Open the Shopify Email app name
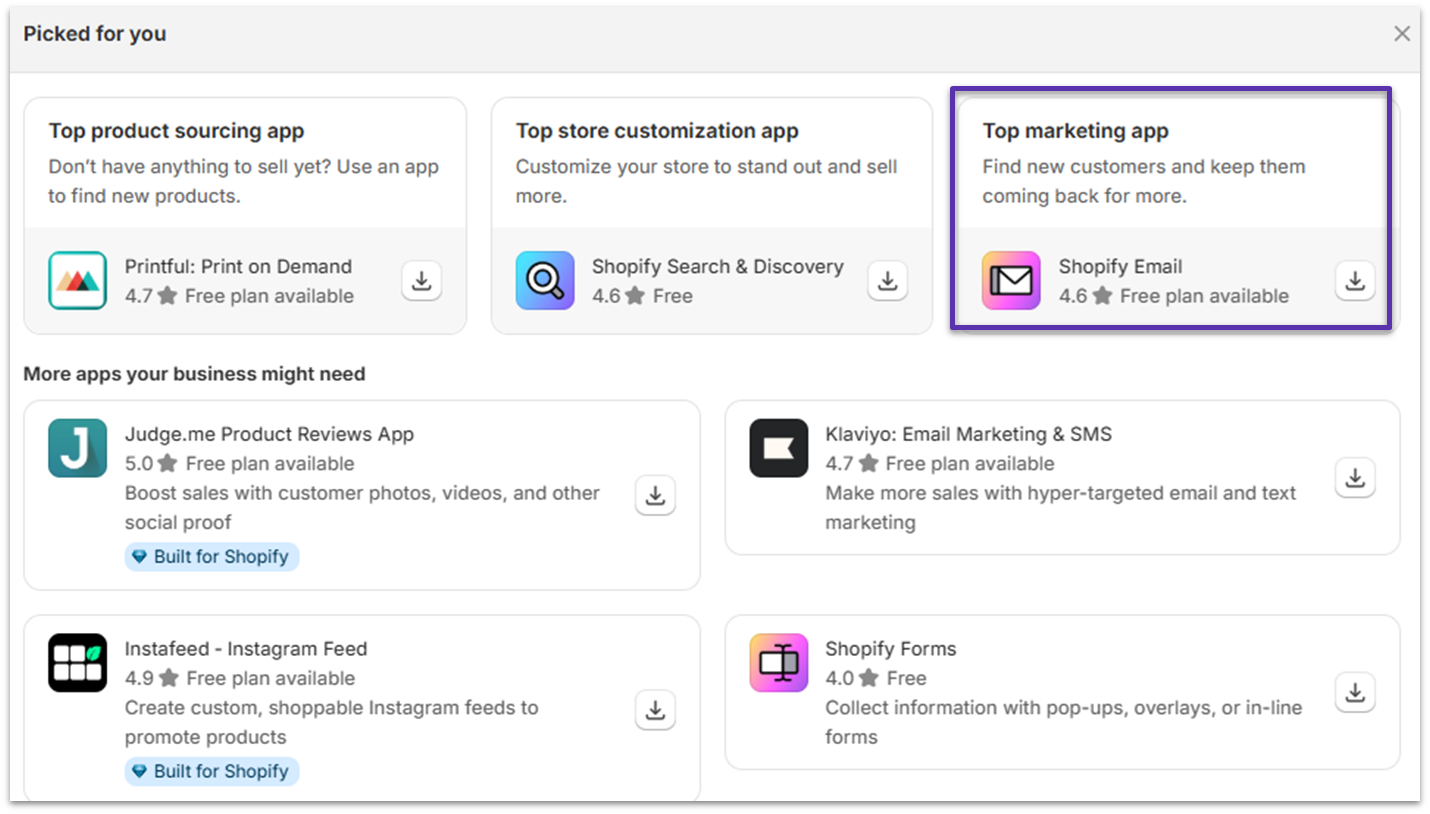 [1120, 266]
